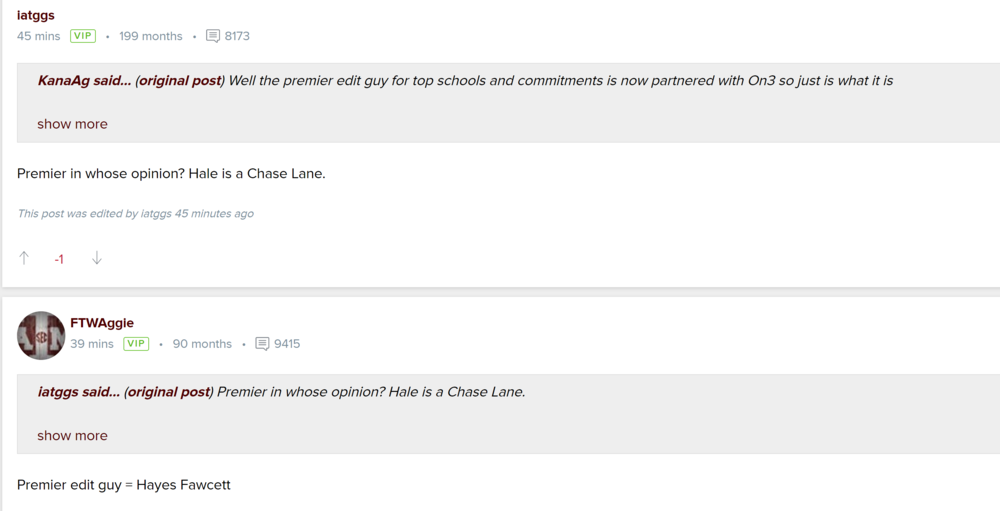Click "KanaAg said..." quote author

point(84,80)
